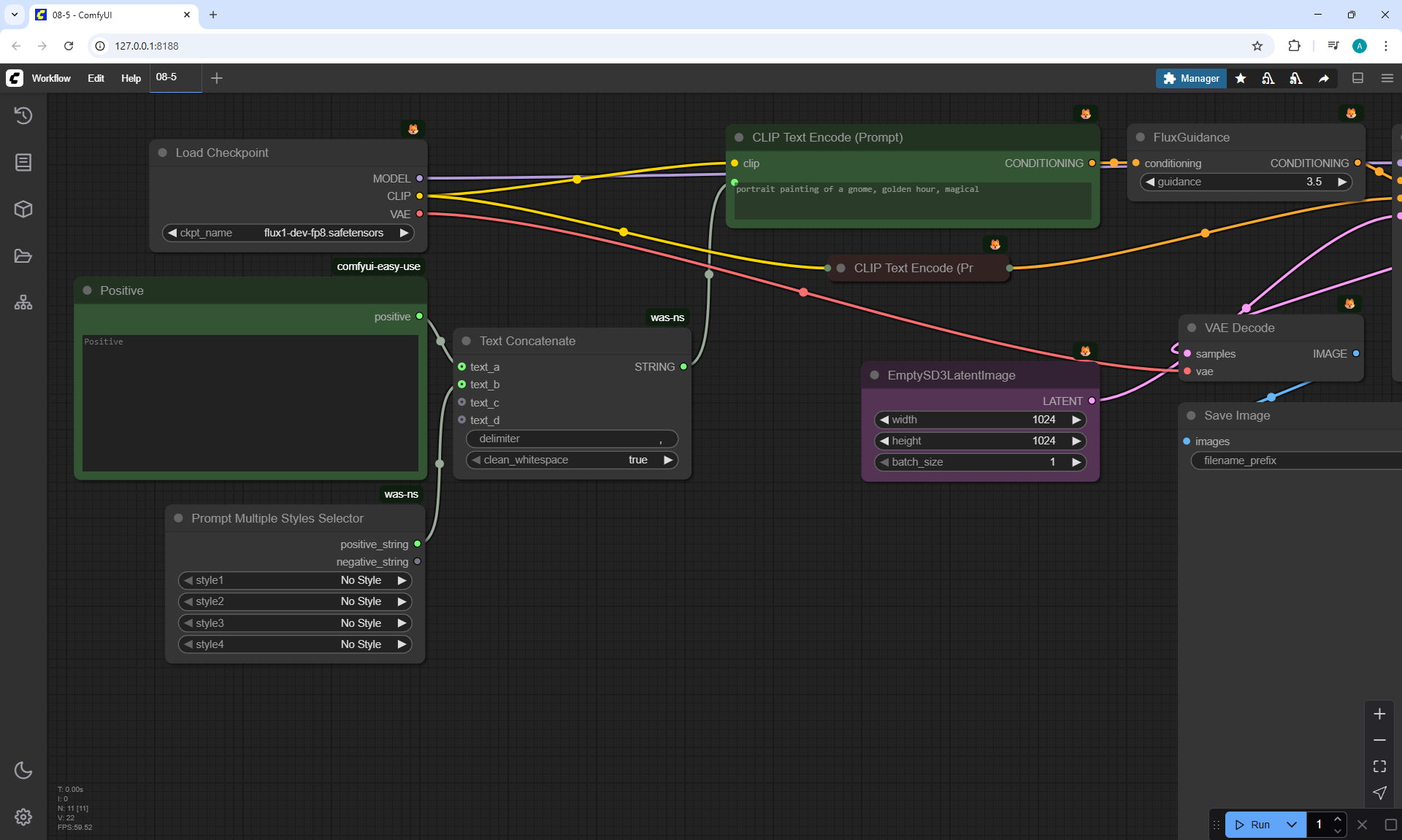
Task: Open the Edit menu
Action: pyautogui.click(x=96, y=78)
